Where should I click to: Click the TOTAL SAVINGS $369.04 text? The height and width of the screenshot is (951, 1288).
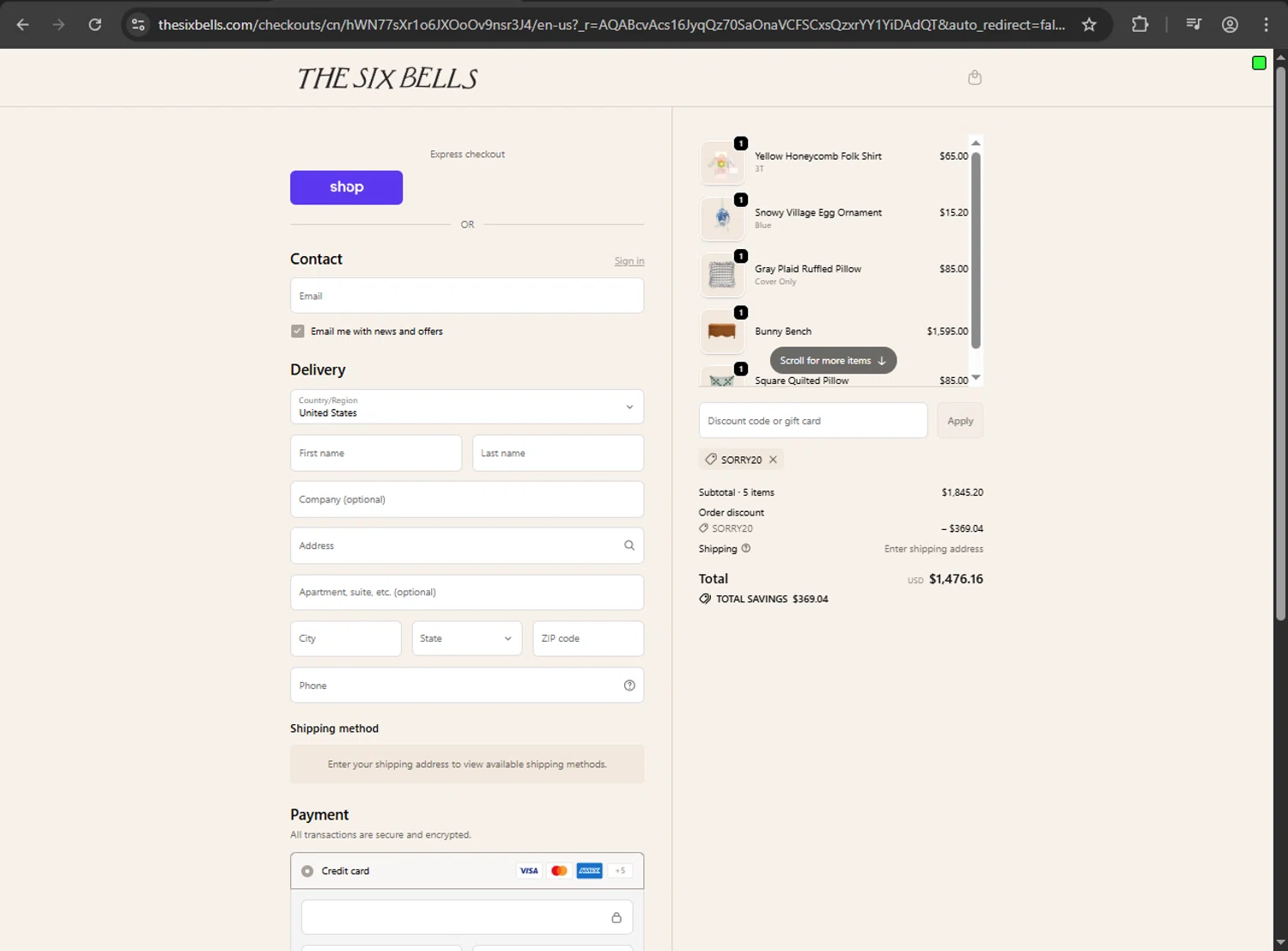[x=772, y=599]
